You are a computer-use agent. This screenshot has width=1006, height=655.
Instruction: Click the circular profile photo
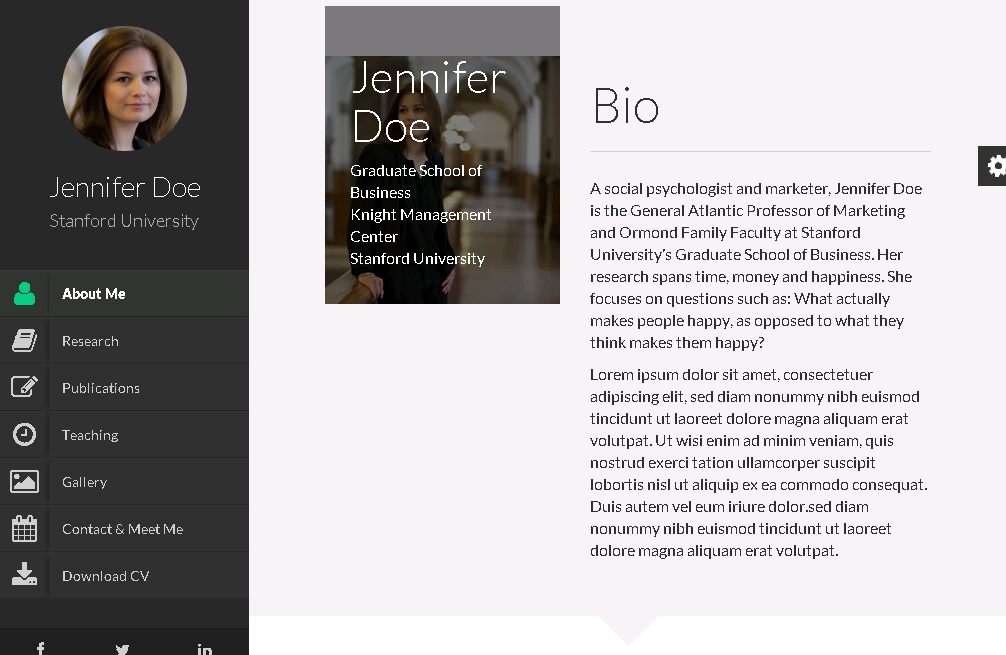124,89
